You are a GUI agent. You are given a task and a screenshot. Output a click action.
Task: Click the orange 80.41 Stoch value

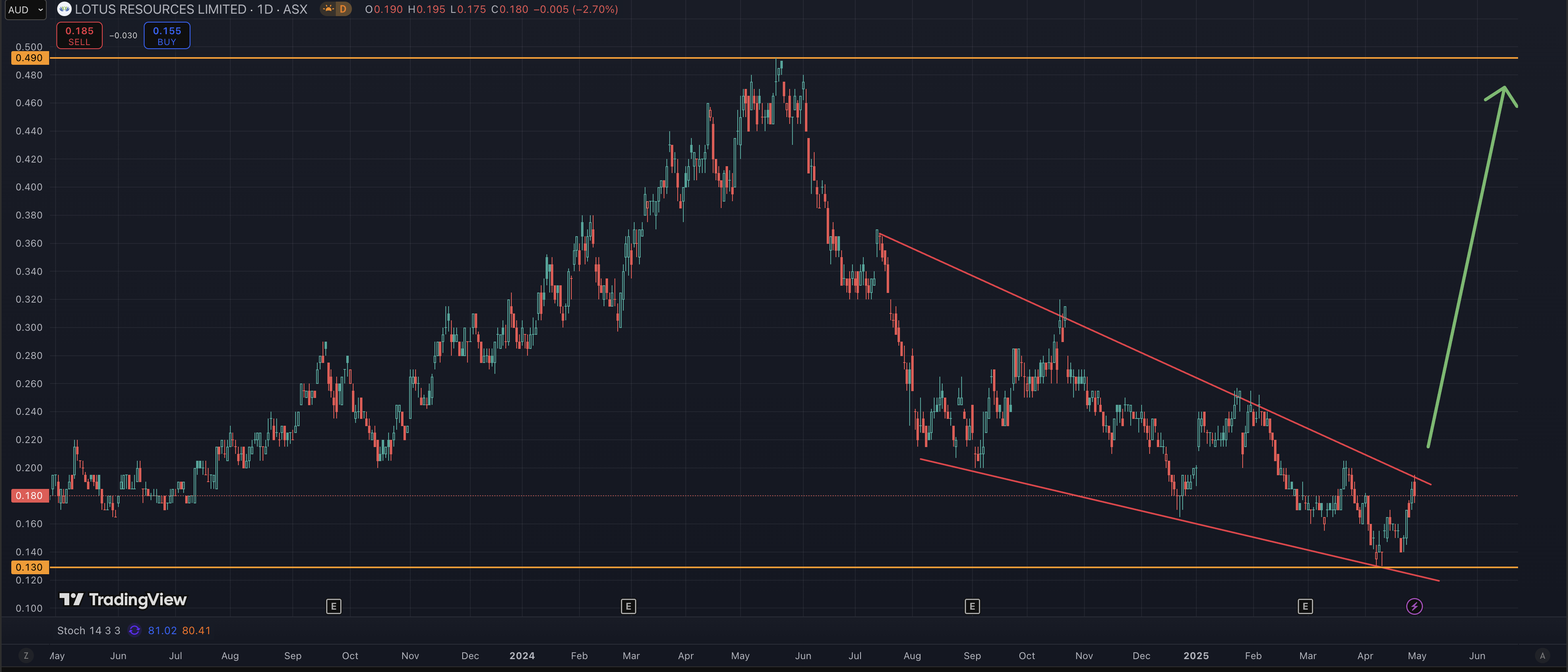tap(196, 630)
